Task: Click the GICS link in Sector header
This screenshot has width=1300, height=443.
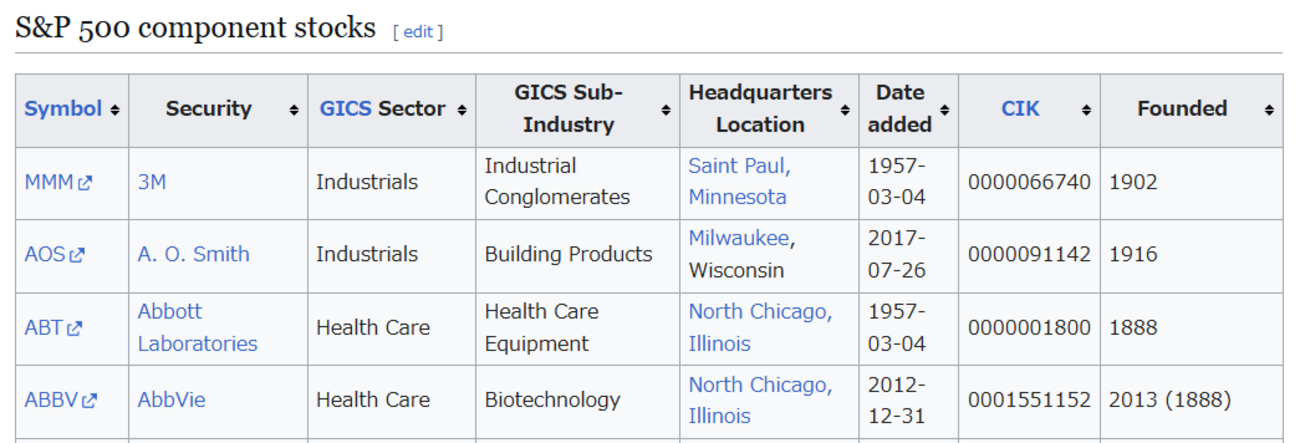Action: [345, 109]
